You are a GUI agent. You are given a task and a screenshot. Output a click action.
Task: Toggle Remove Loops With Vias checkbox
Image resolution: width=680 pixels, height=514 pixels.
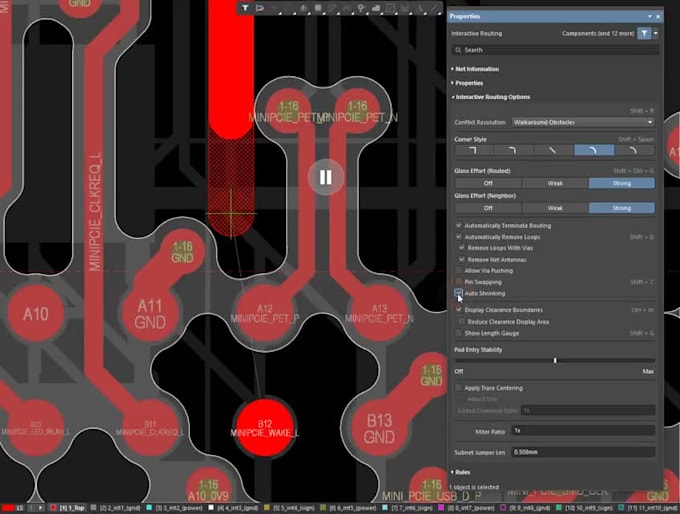(462, 248)
